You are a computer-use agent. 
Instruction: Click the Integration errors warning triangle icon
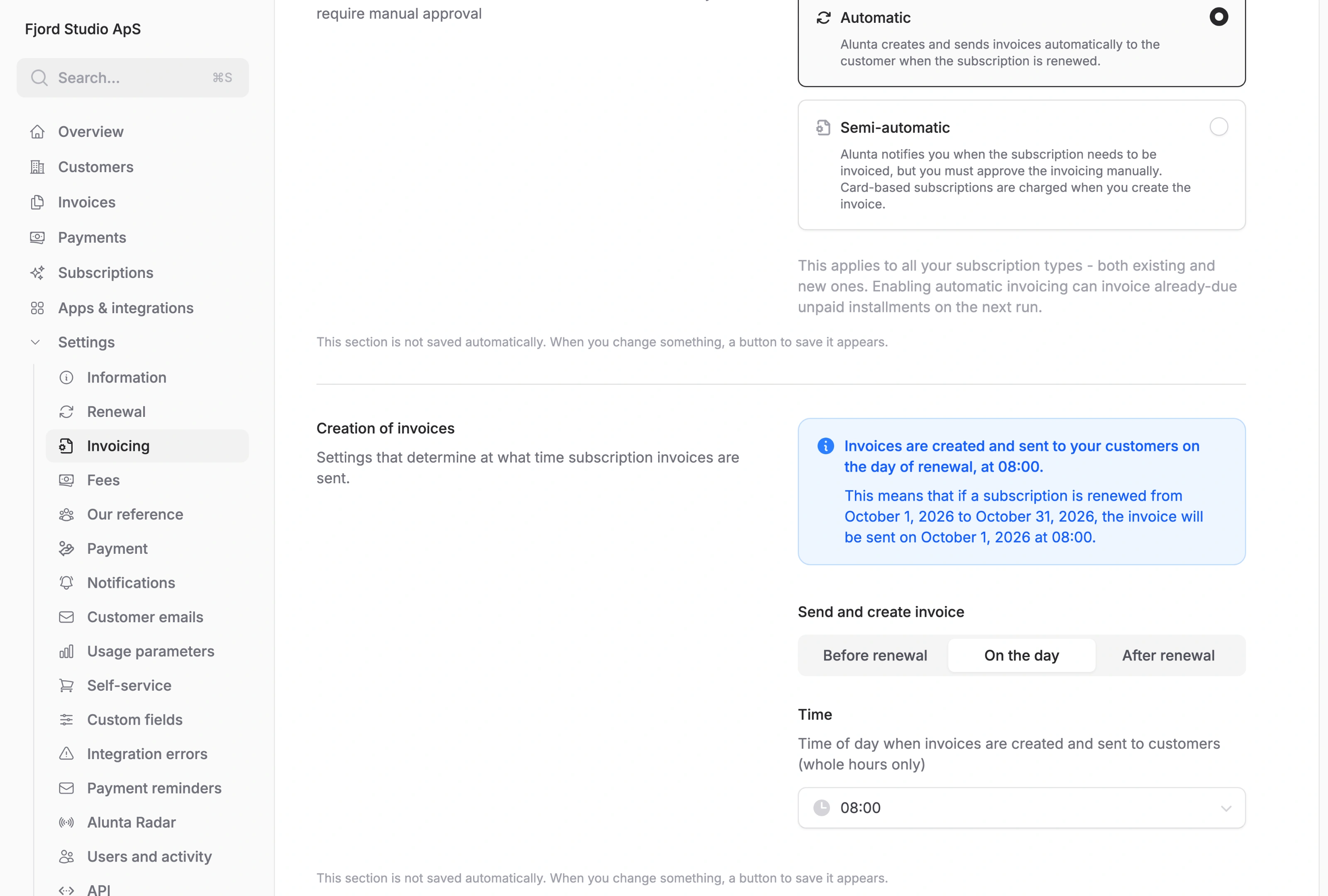click(66, 754)
